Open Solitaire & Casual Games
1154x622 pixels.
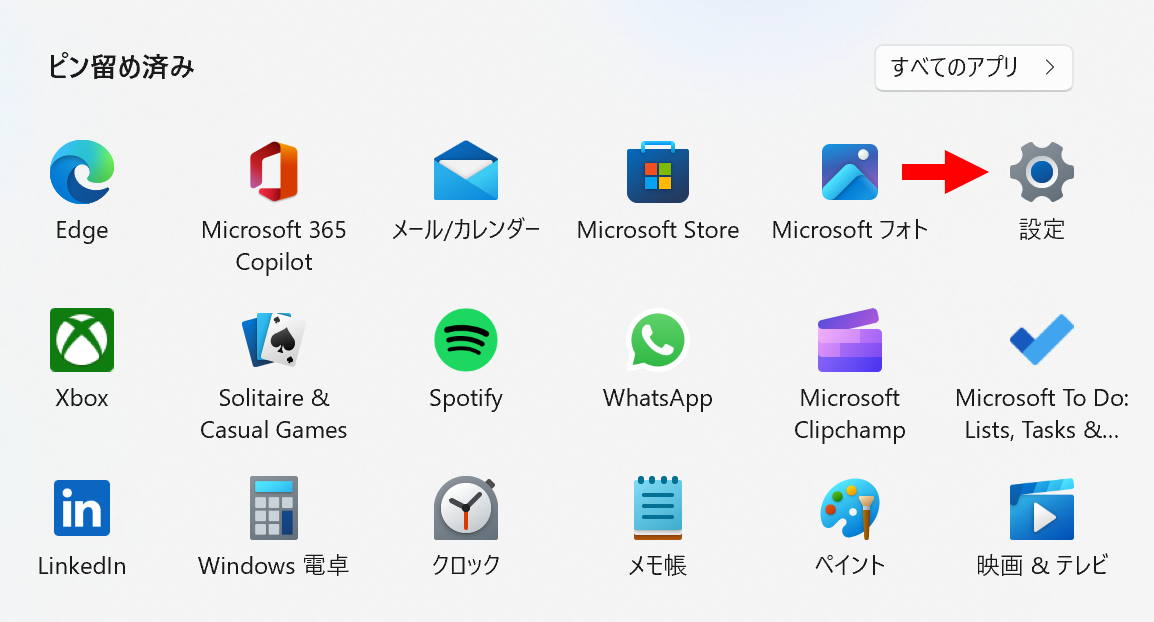click(x=274, y=340)
